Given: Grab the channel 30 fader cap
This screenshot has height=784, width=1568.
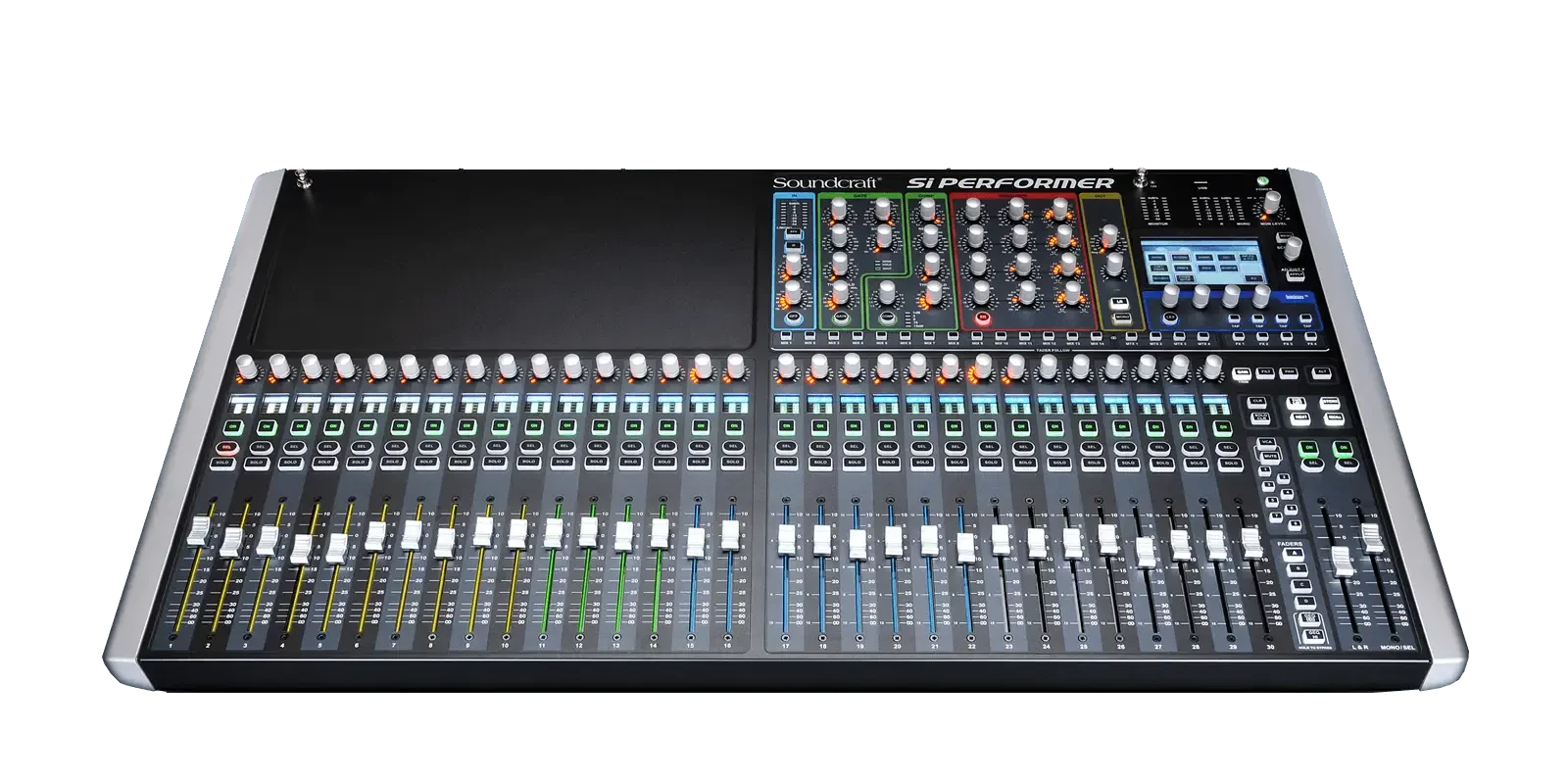Looking at the screenshot, I should click(x=1251, y=543).
